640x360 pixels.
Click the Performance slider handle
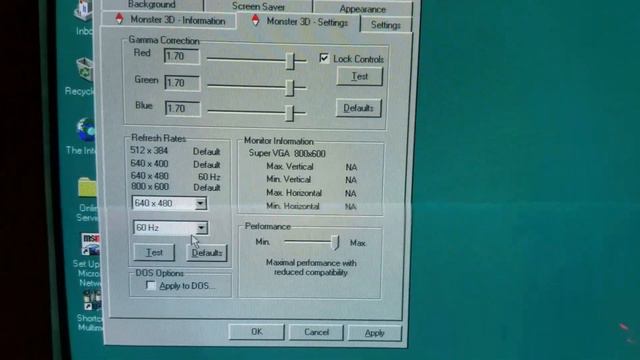tap(335, 242)
